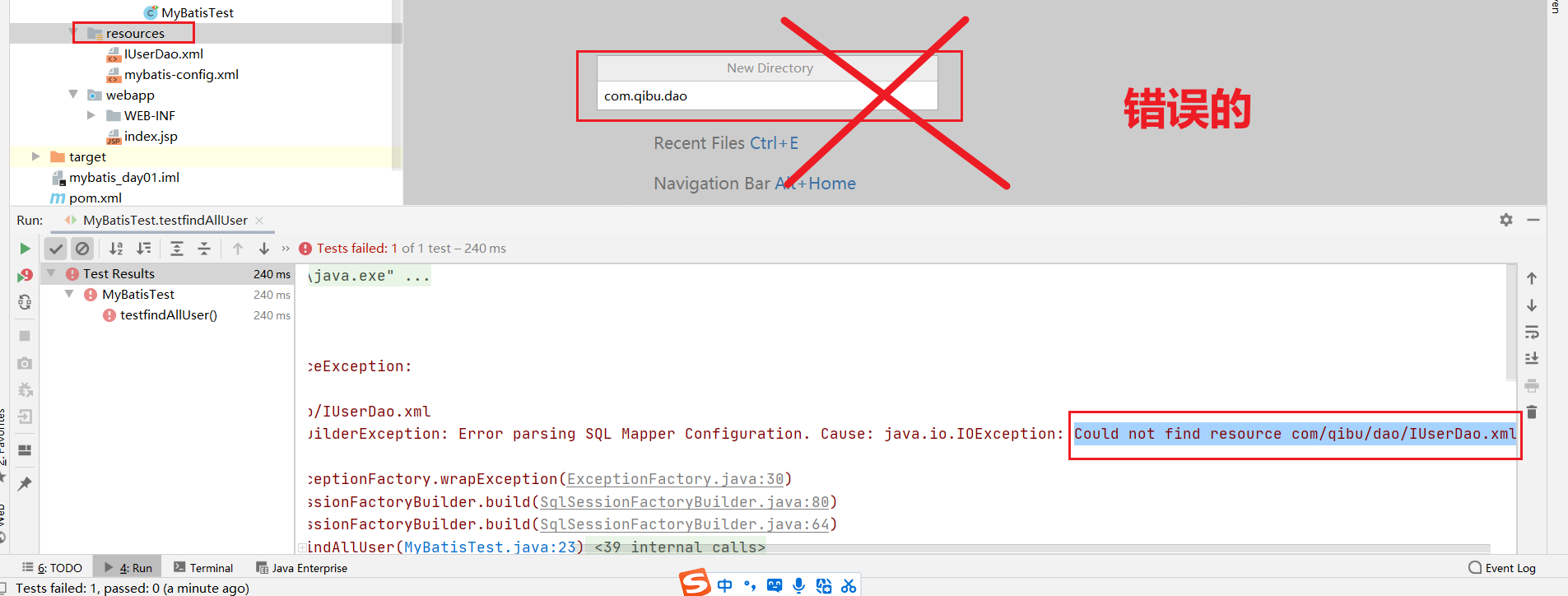Viewport: 1568px width, 596px height.
Task: Print the console output
Action: pos(1532,385)
